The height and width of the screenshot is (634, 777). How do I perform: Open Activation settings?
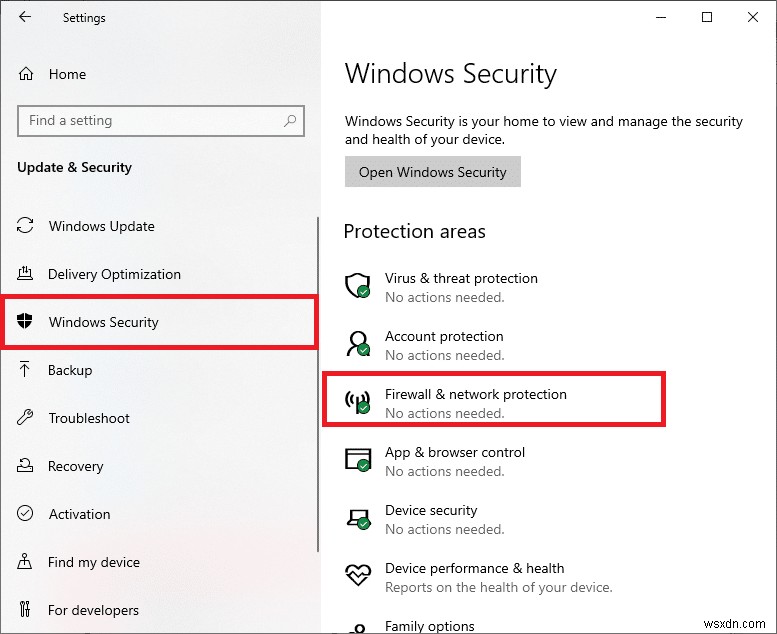pyautogui.click(x=79, y=514)
